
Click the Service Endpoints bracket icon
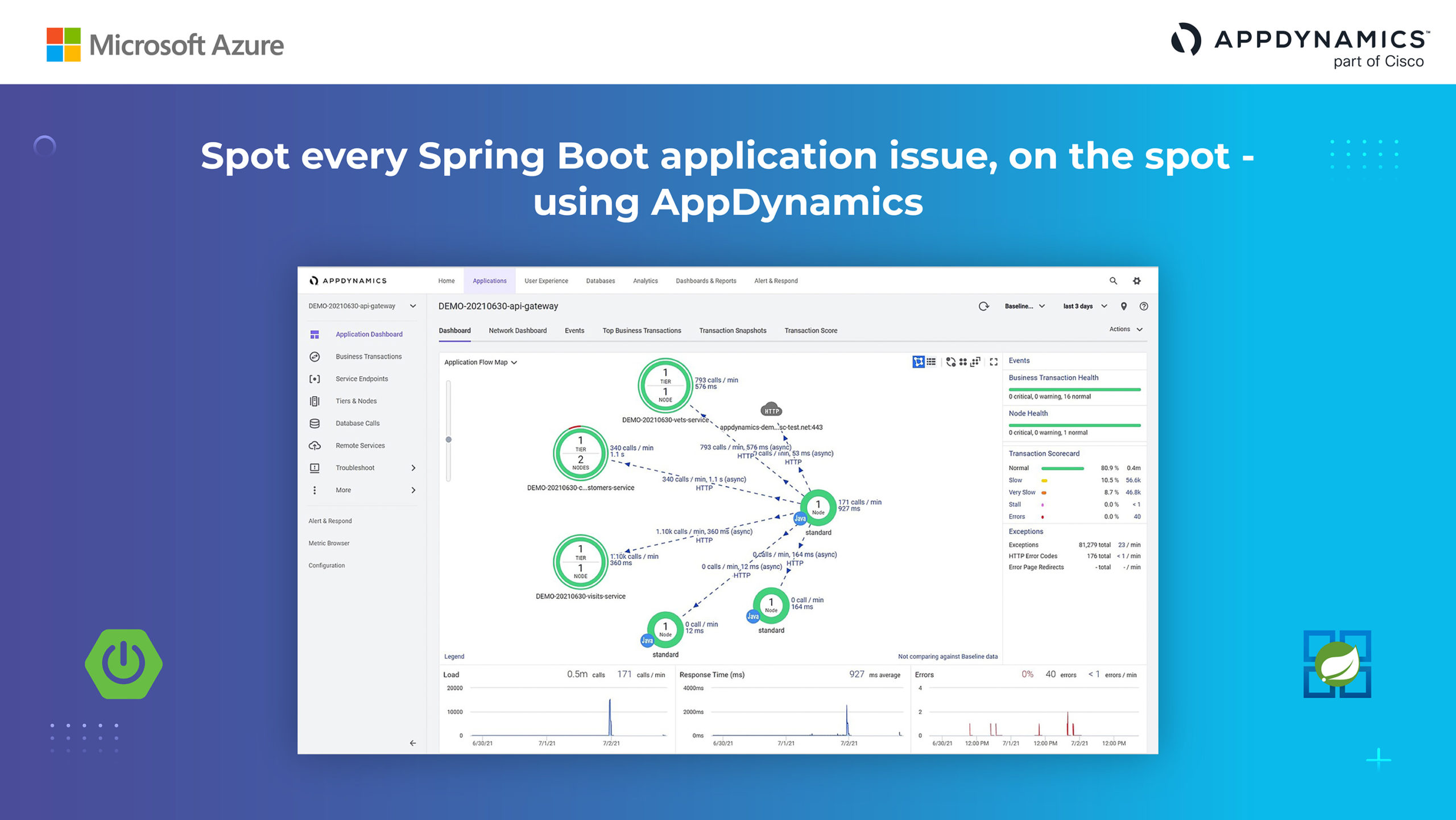(315, 379)
